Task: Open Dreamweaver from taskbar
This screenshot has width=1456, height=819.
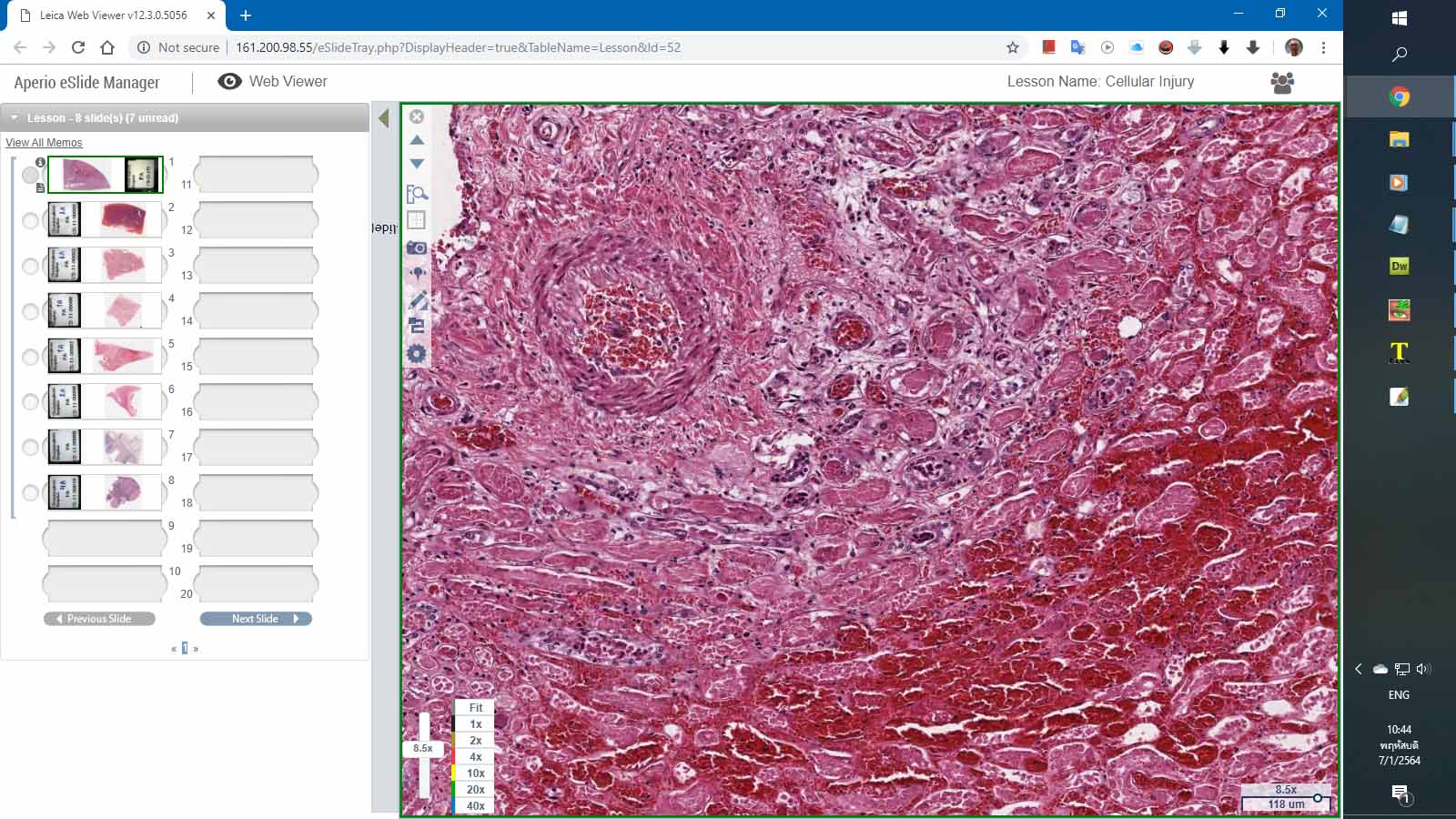Action: coord(1400,266)
